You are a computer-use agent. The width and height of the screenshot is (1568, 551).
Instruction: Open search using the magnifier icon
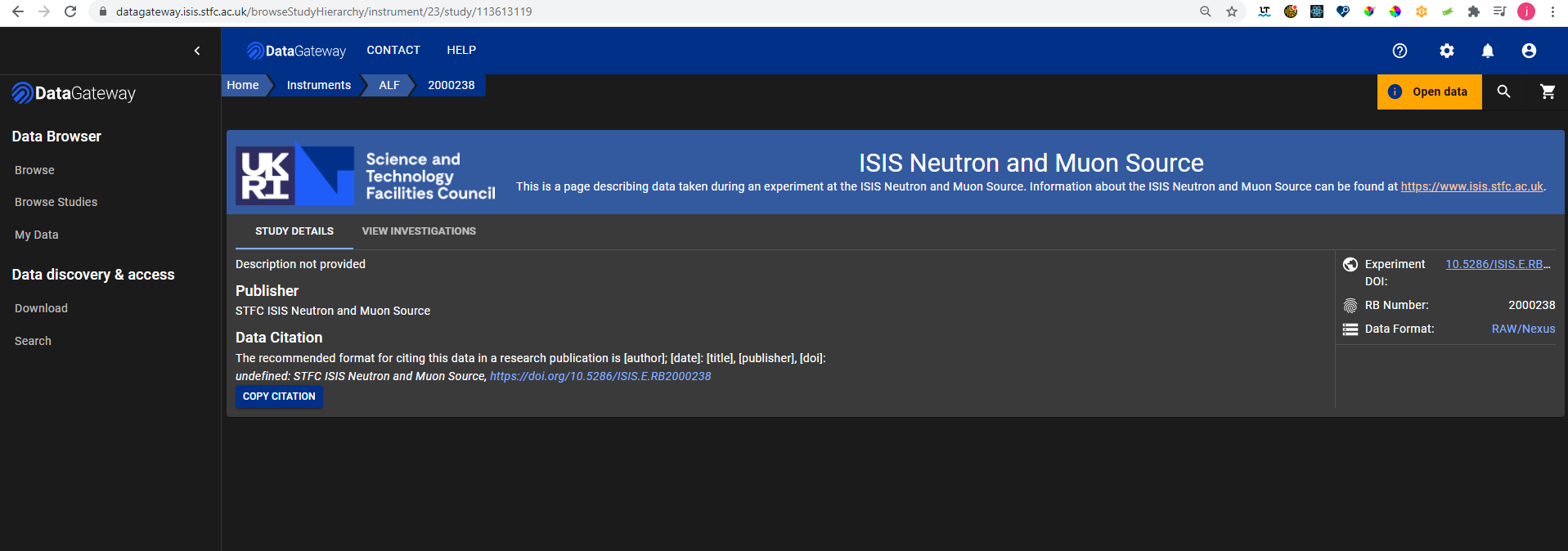point(1504,92)
